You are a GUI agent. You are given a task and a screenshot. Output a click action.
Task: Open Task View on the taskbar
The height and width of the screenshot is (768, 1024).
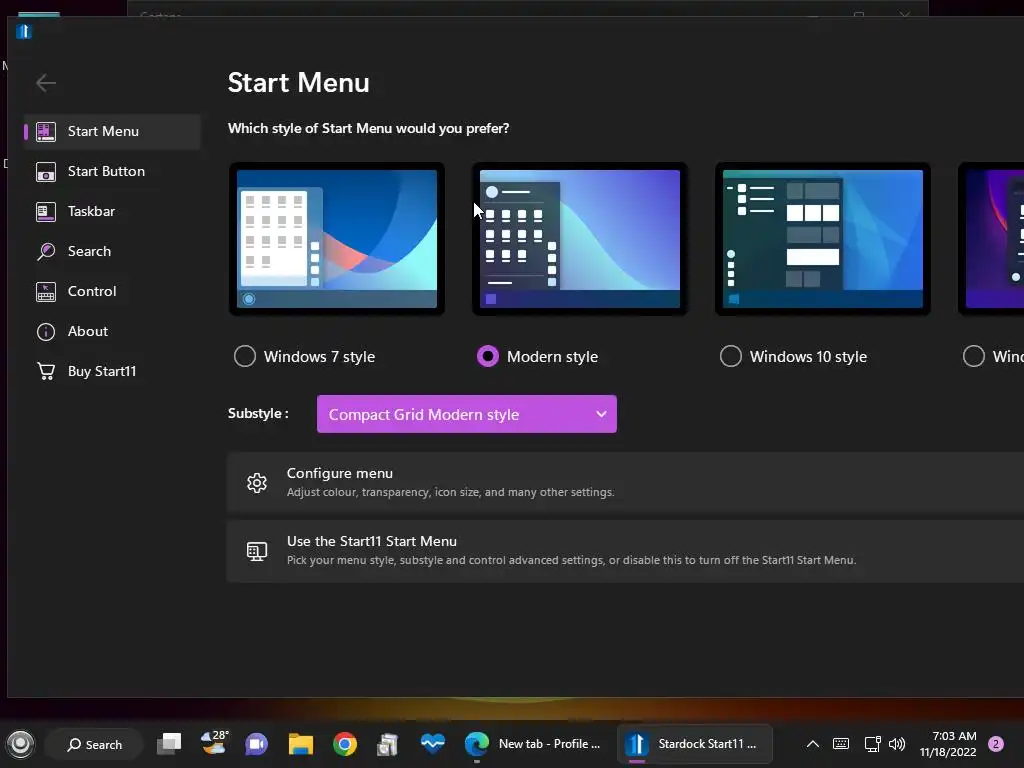click(x=169, y=744)
